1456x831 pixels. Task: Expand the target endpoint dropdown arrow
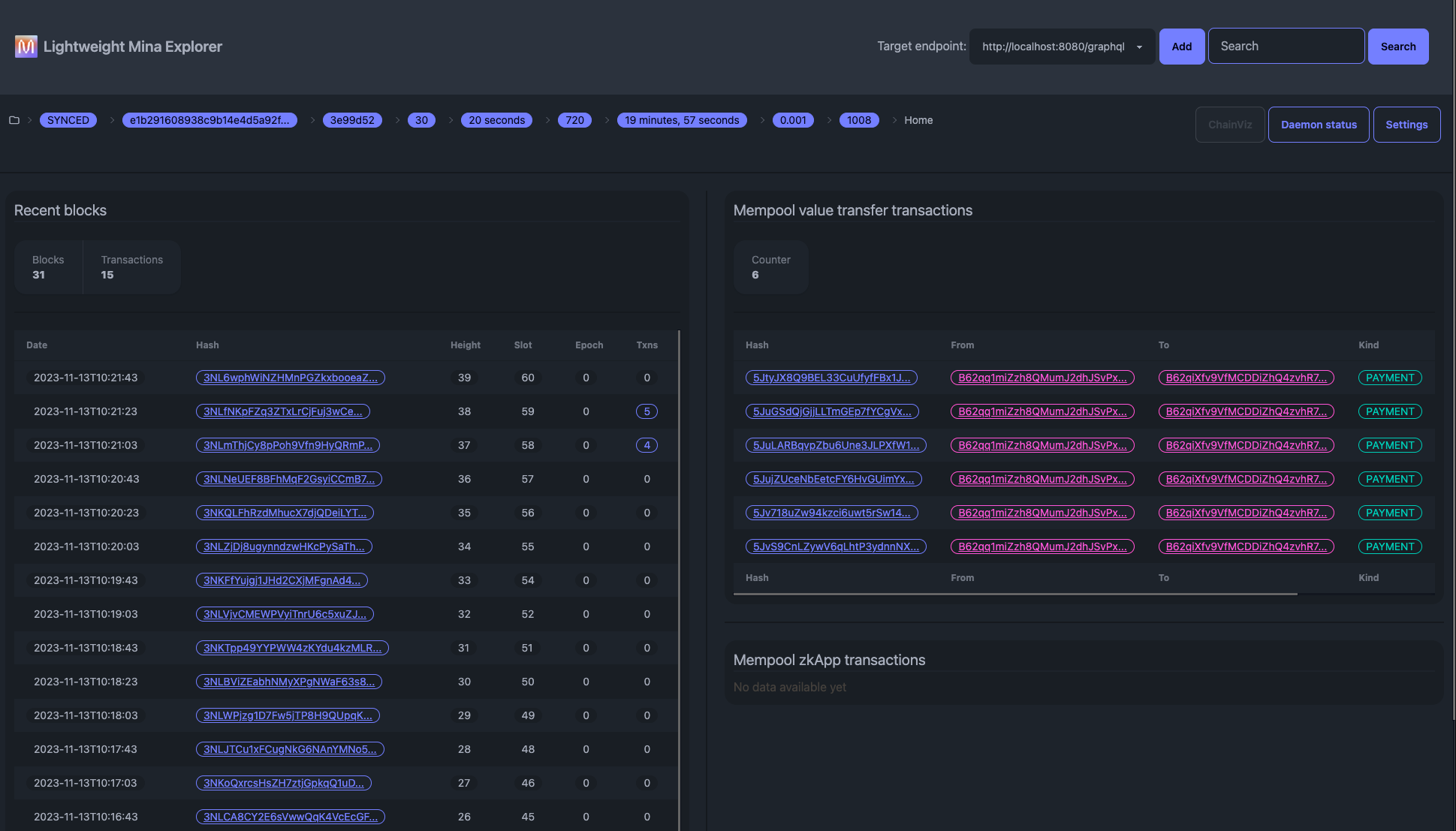coord(1139,47)
